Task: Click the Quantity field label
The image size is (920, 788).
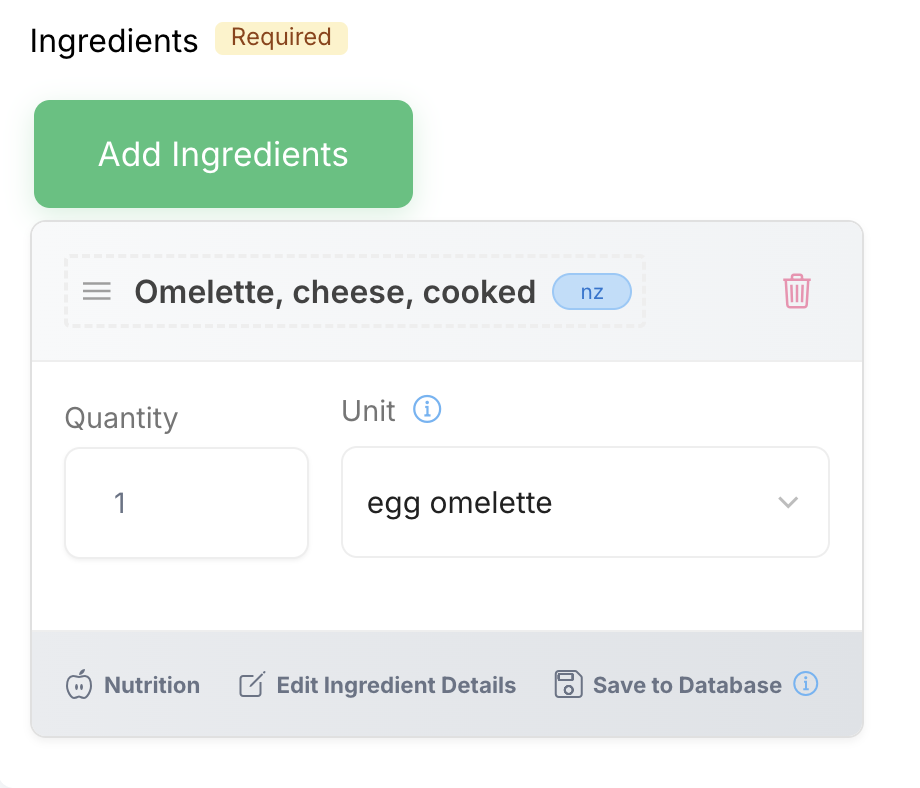Action: (121, 417)
